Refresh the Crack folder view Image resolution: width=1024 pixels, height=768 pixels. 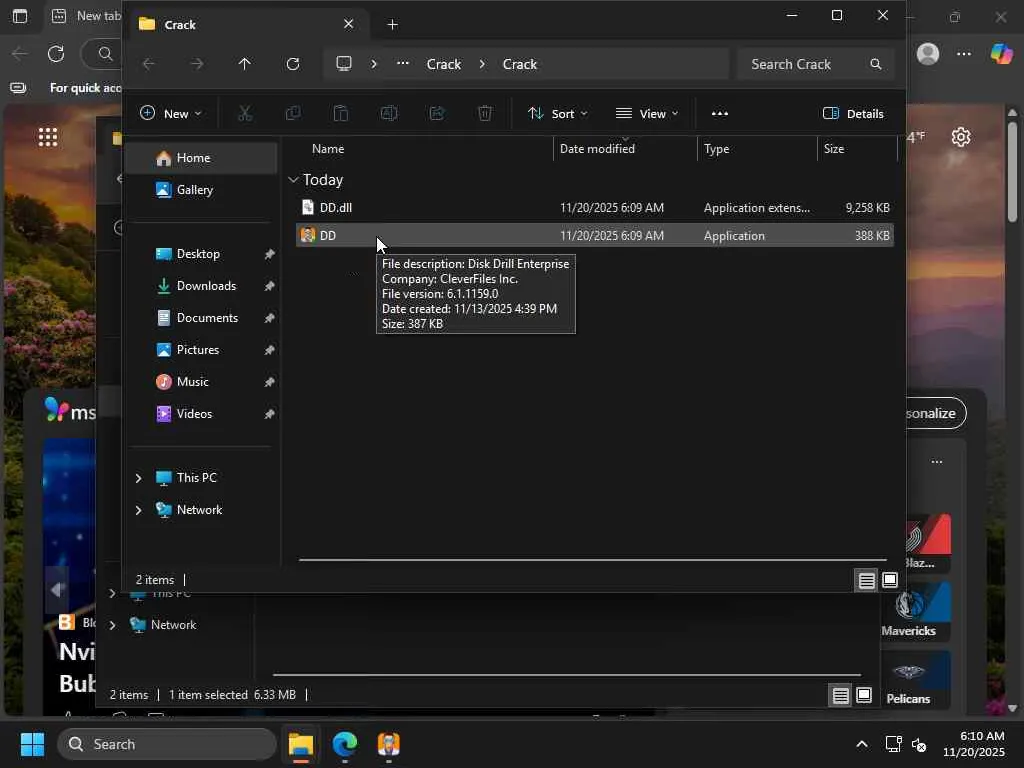[x=293, y=64]
